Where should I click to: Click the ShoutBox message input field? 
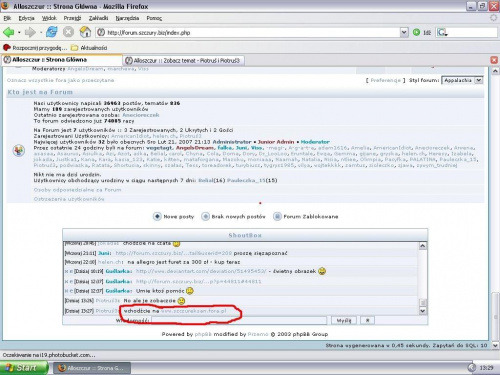239,320
